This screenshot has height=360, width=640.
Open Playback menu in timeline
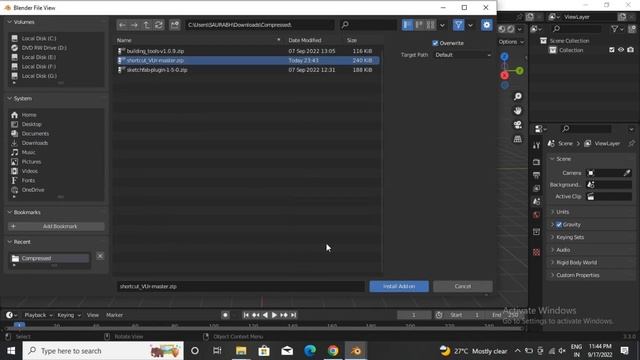coord(38,315)
